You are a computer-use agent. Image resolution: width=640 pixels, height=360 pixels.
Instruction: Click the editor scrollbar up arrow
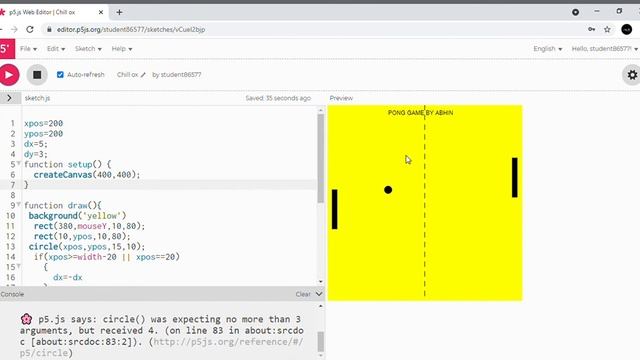pyautogui.click(x=320, y=110)
